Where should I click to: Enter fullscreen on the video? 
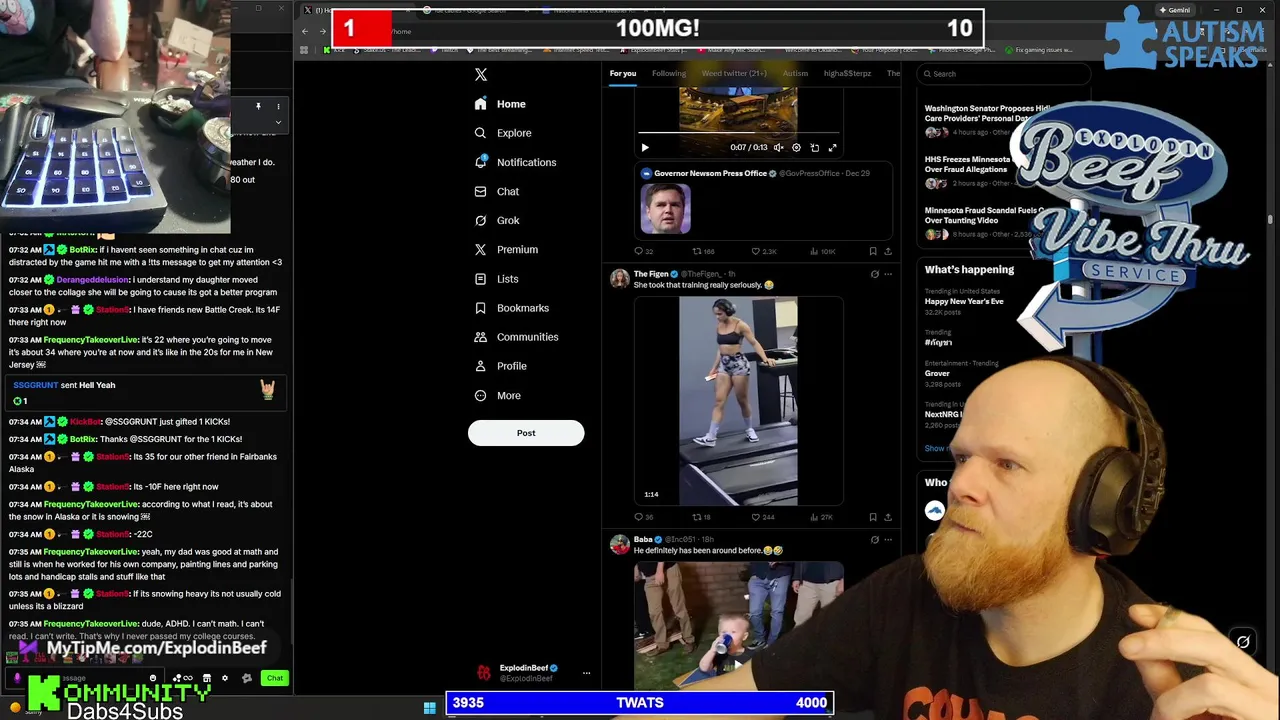832,147
